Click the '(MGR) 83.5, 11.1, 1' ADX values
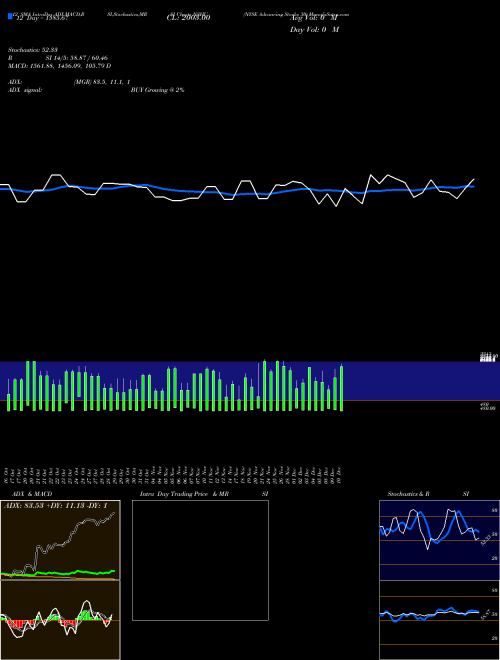The width and height of the screenshot is (500, 660). pyautogui.click(x=102, y=82)
